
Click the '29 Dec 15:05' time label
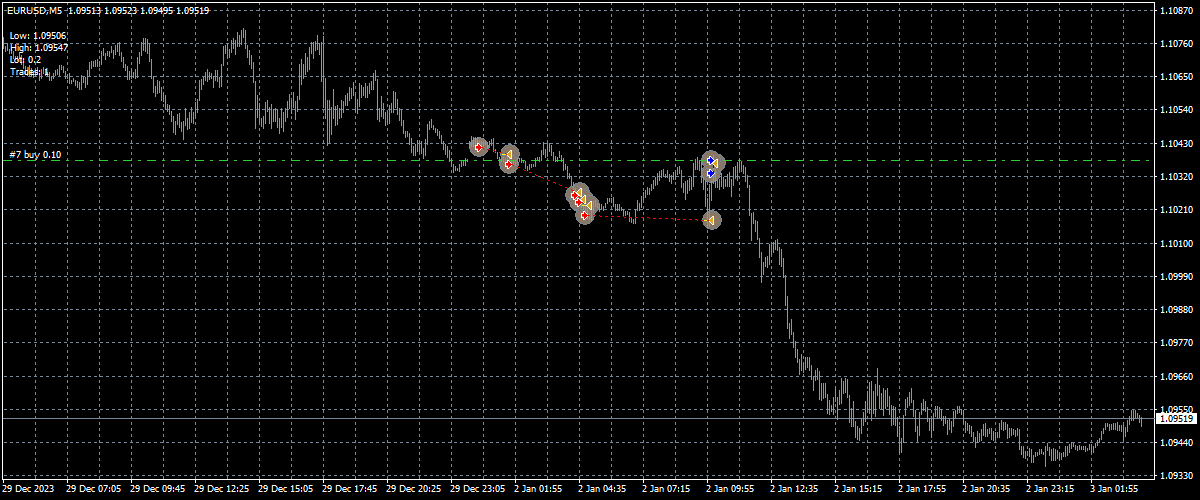285,490
